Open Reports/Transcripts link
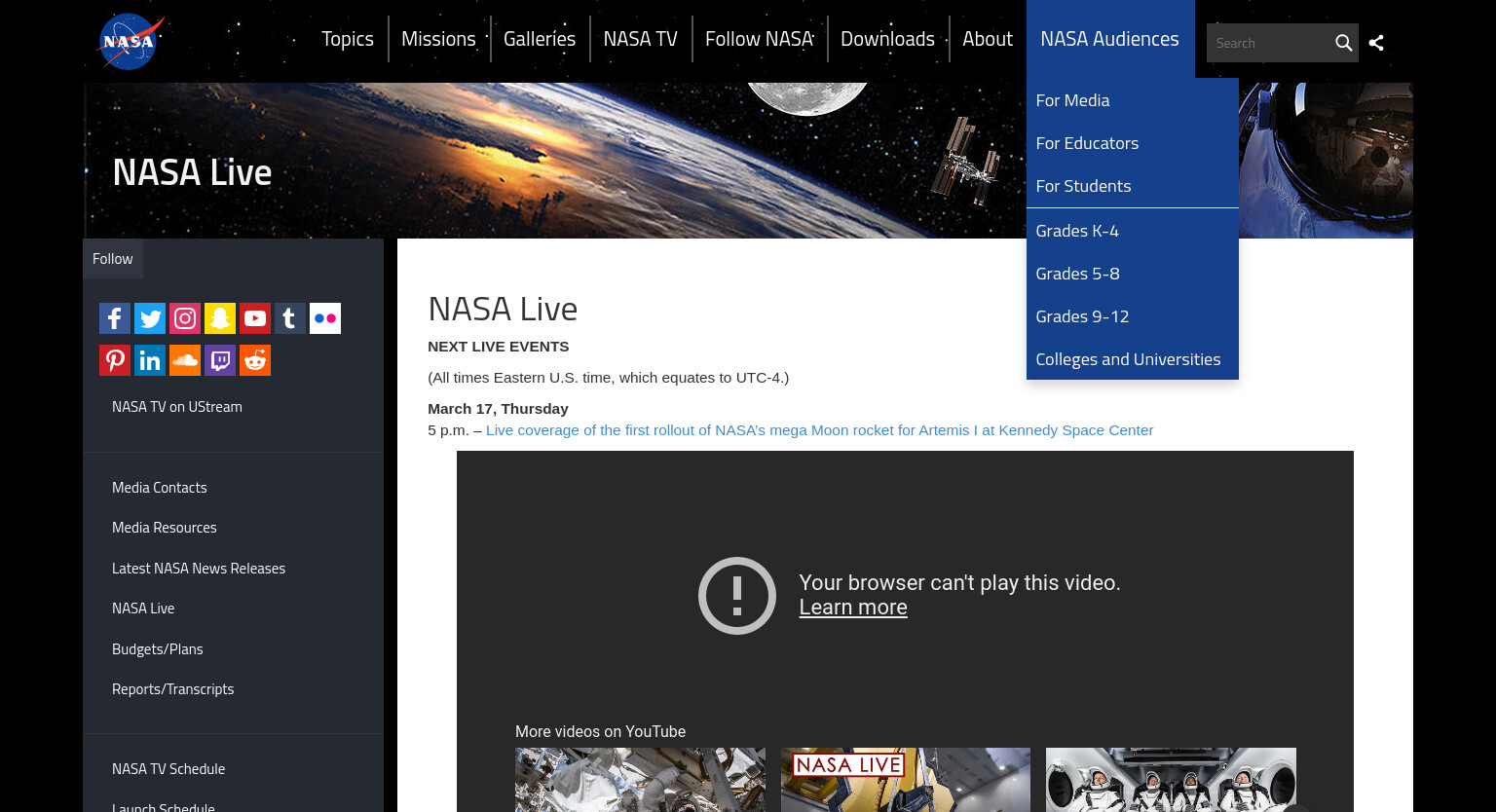1496x812 pixels. (173, 689)
